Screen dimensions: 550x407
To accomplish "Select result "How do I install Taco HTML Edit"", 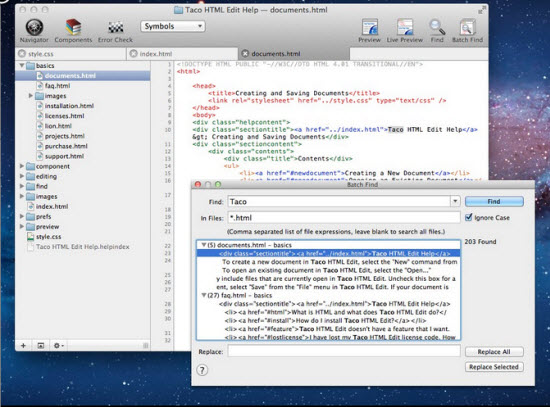I will [325, 321].
